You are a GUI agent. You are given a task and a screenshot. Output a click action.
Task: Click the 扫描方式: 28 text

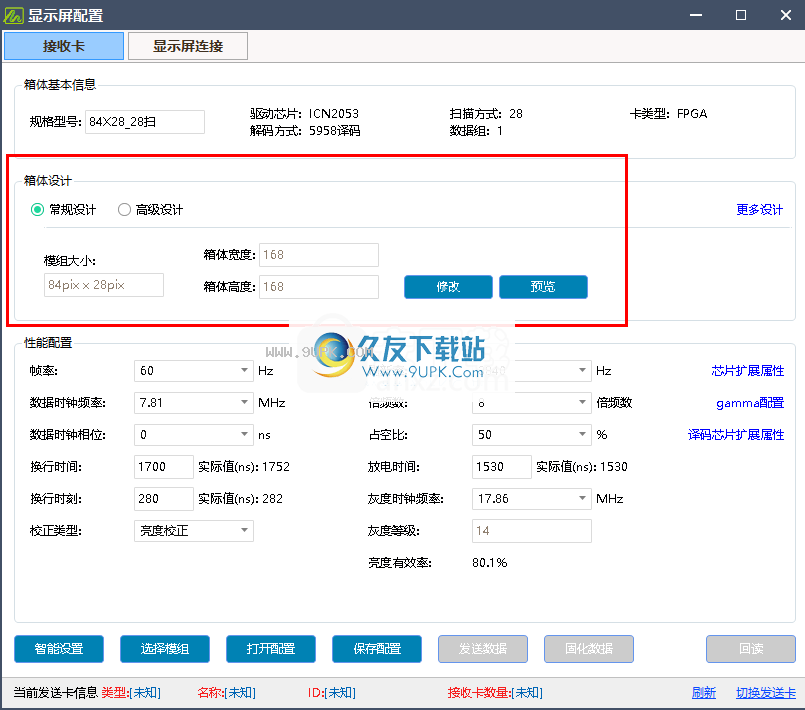coord(486,113)
